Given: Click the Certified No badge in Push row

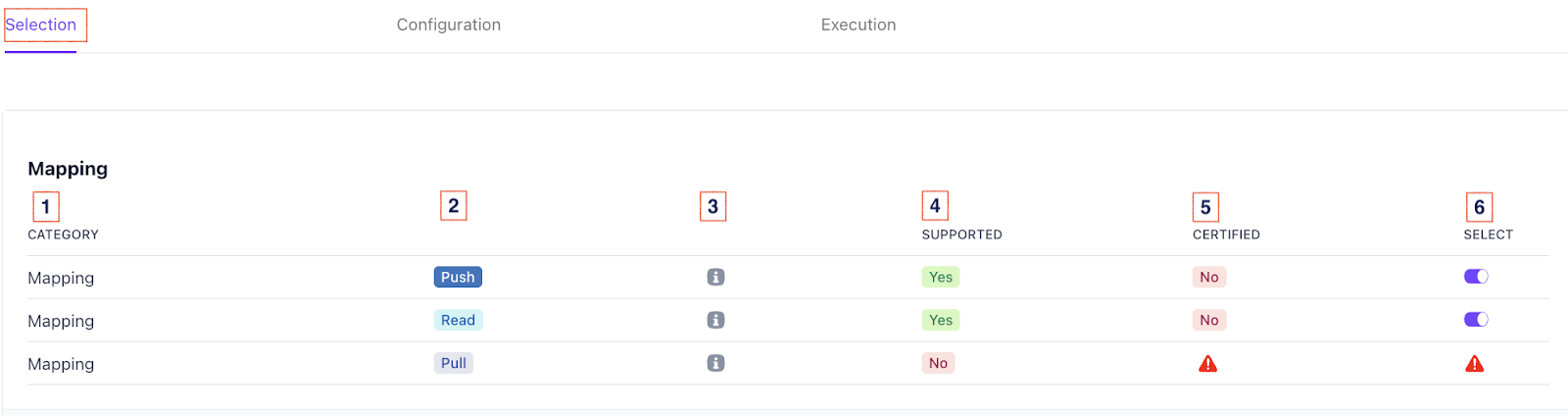Looking at the screenshot, I should tap(1209, 278).
